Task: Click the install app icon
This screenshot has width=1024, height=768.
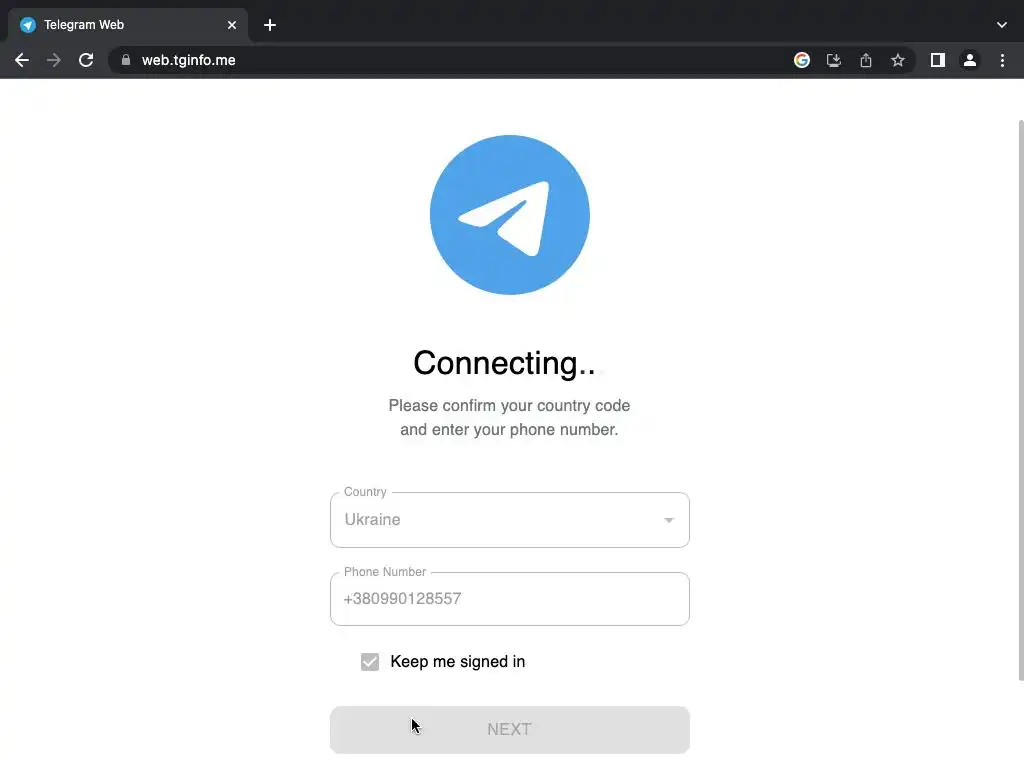Action: (x=834, y=60)
